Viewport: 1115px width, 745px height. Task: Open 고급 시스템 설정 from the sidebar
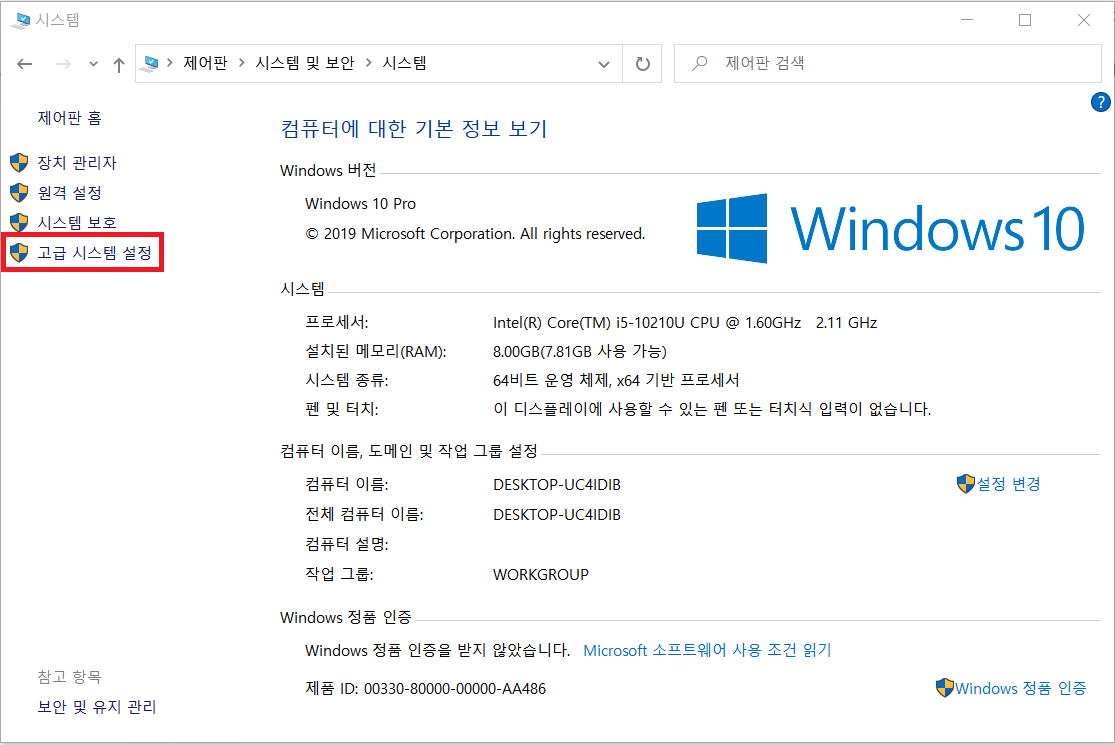[95, 253]
